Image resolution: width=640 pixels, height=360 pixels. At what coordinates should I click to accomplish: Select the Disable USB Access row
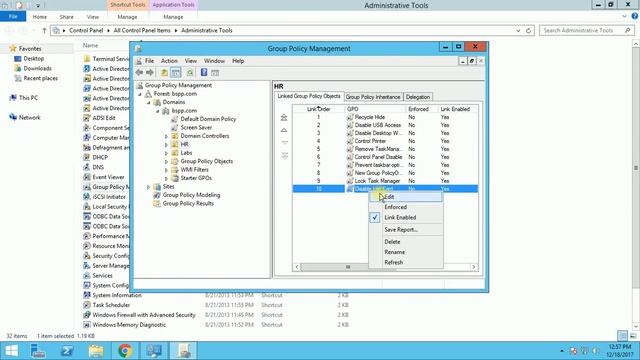click(385, 125)
